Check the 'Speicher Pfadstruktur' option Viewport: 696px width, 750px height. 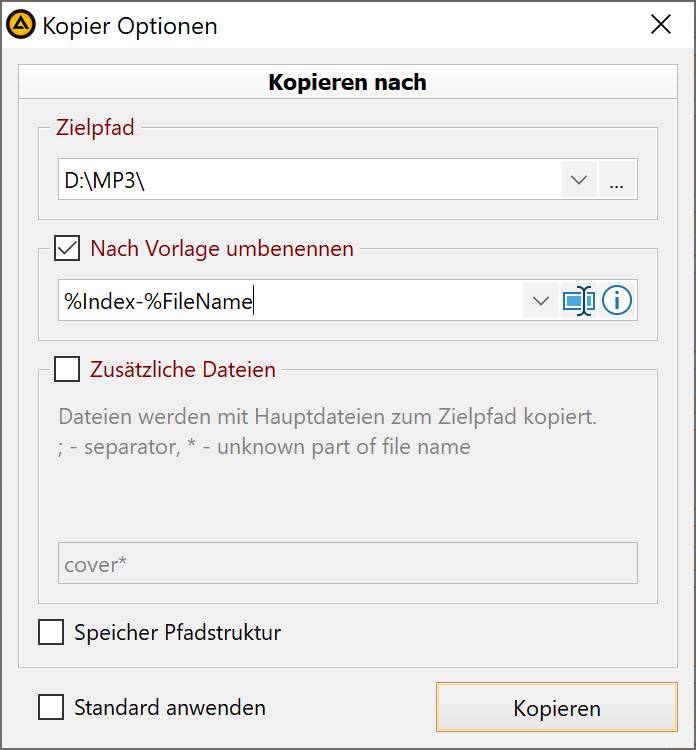coord(51,633)
